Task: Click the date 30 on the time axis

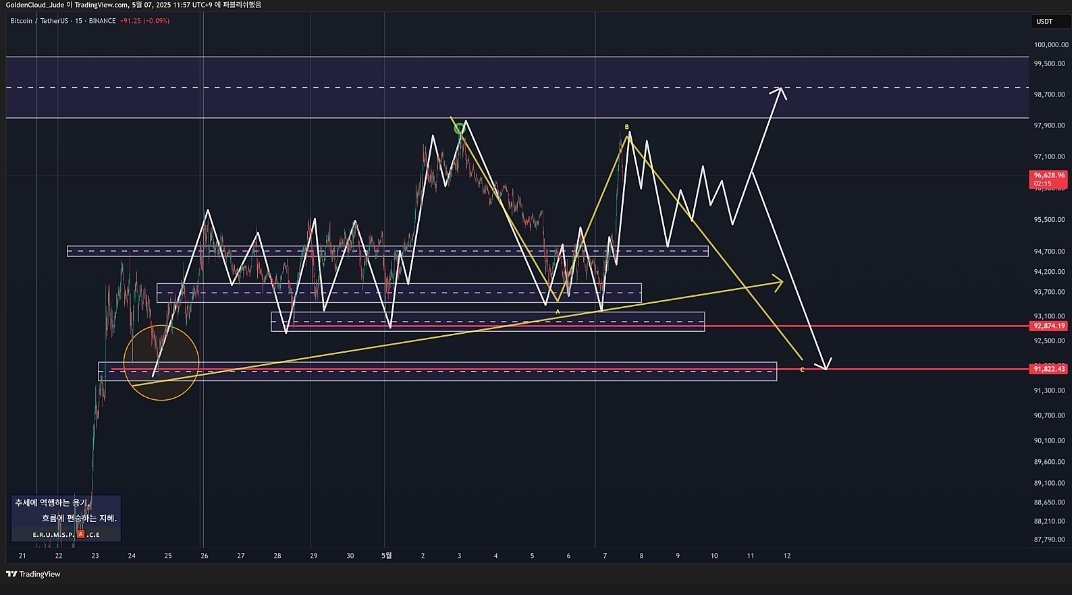Action: point(350,556)
